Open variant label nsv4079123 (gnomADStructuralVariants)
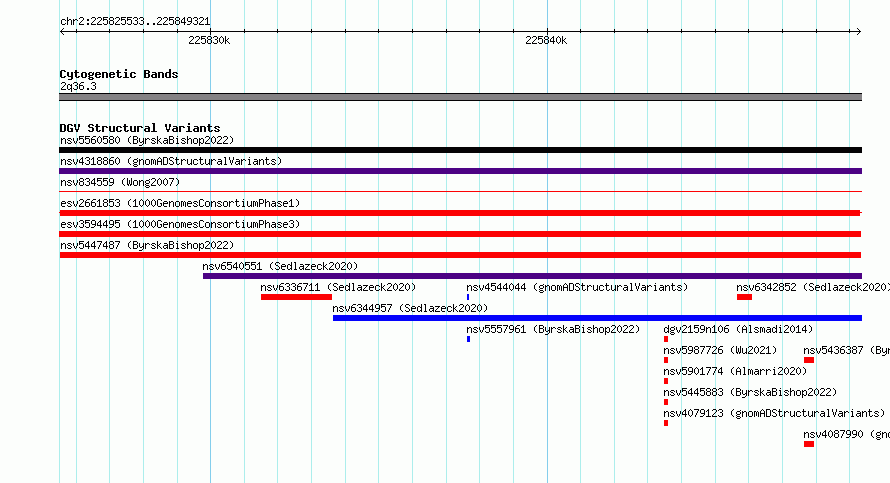The width and height of the screenshot is (890, 483). [774, 413]
